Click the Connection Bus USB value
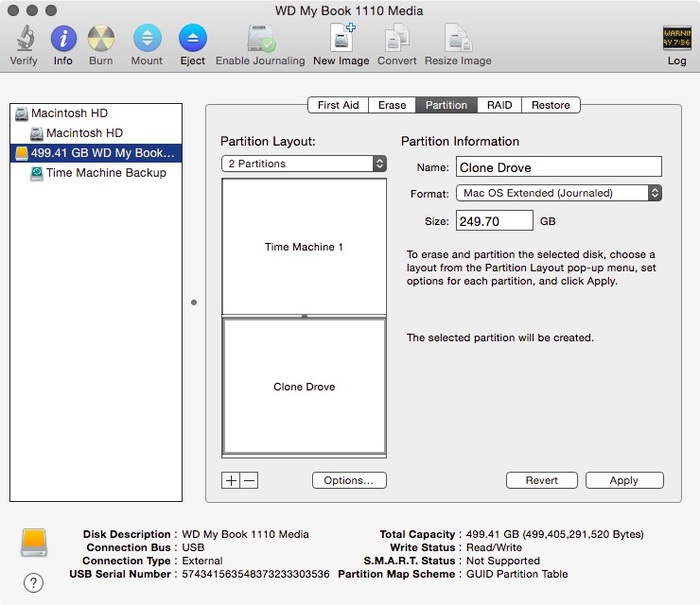 (x=193, y=548)
